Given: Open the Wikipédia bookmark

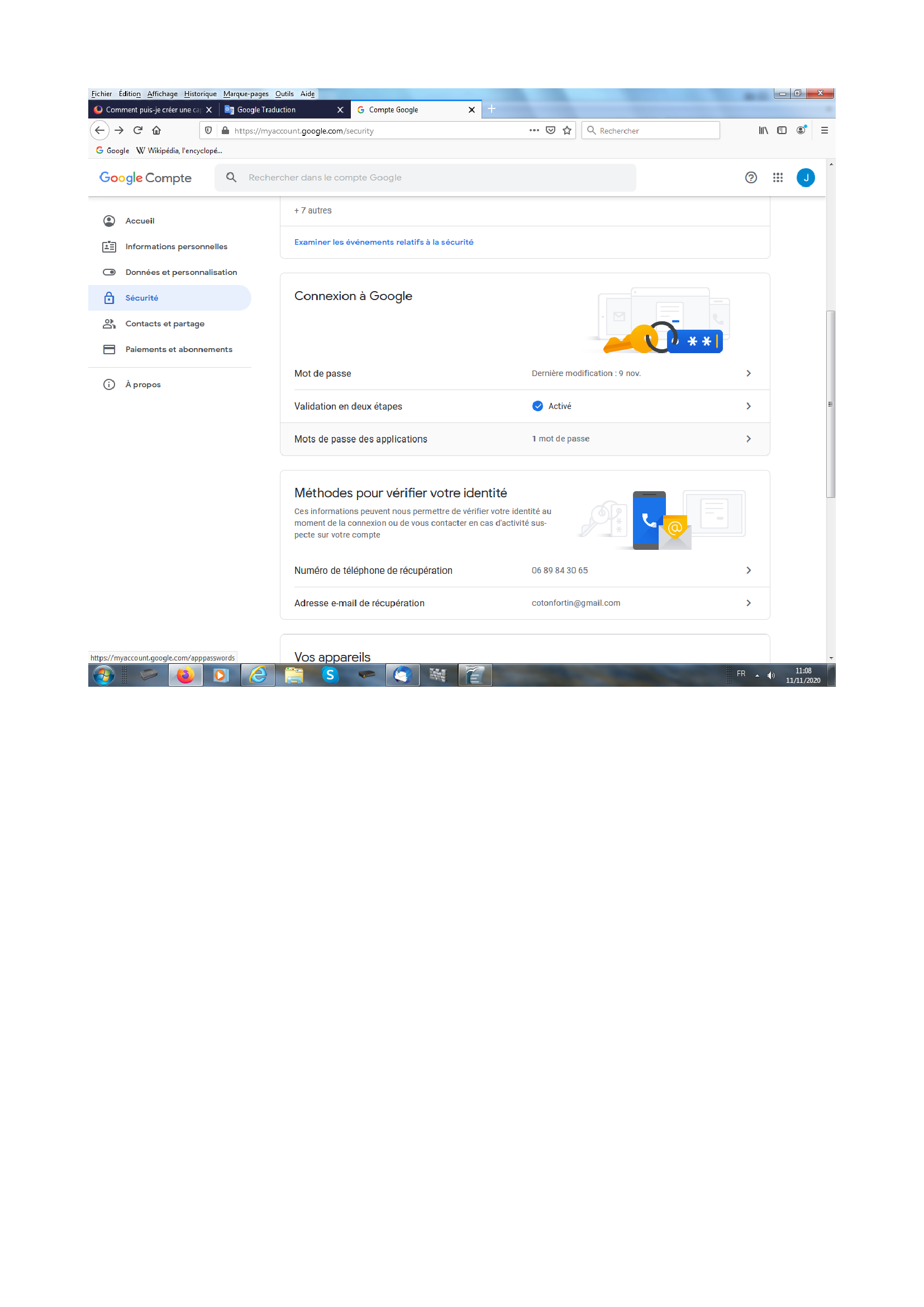Looking at the screenshot, I should tap(179, 151).
